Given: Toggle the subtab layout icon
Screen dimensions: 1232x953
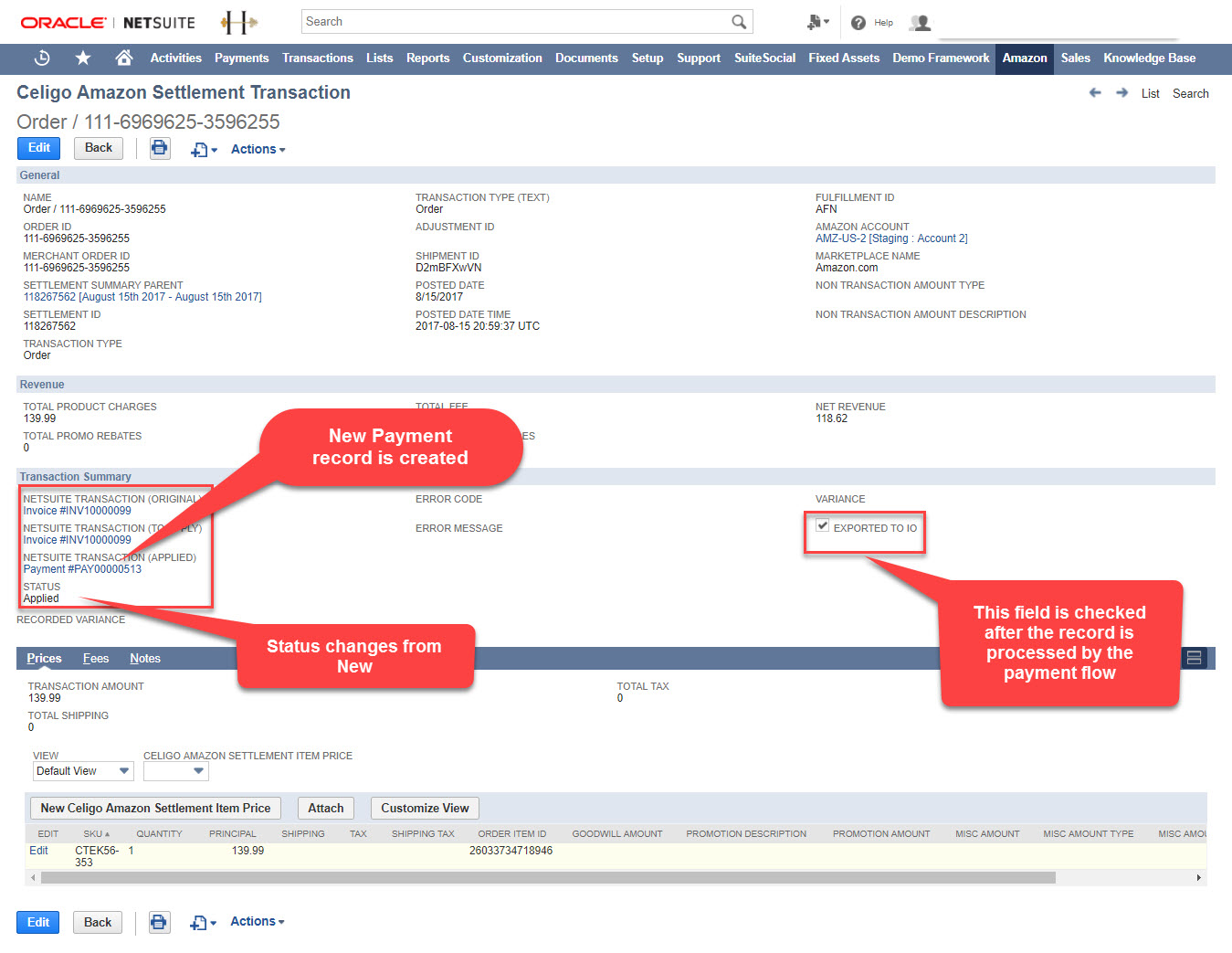Looking at the screenshot, I should [x=1194, y=658].
